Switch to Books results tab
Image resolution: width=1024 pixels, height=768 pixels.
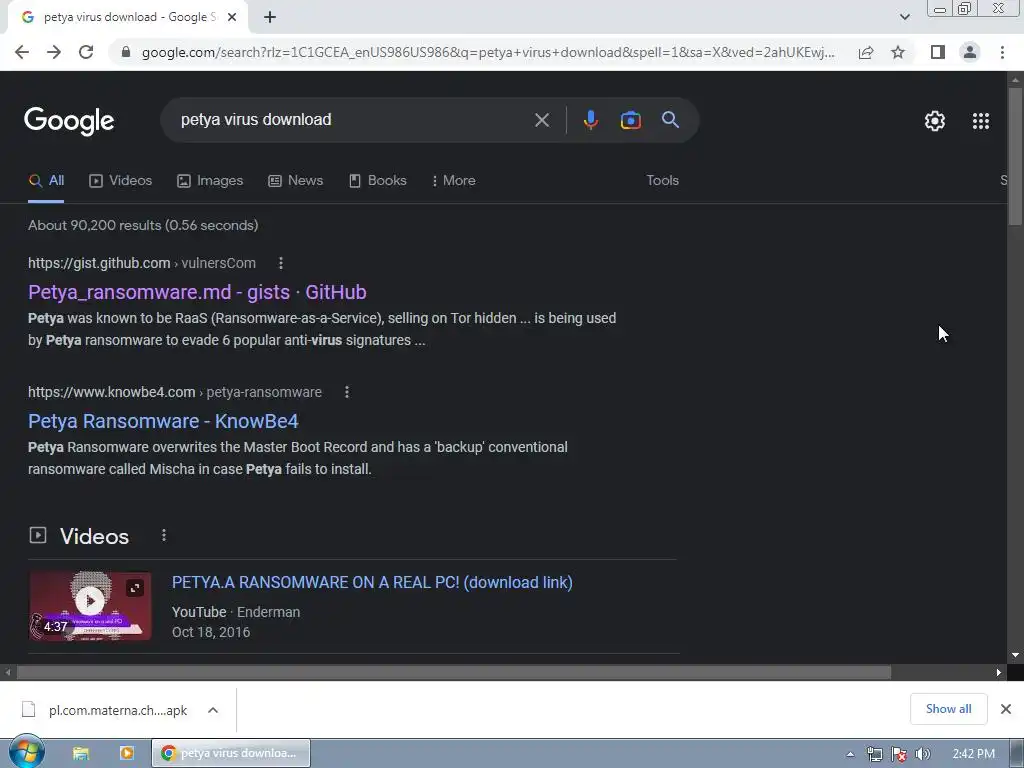[x=377, y=181]
